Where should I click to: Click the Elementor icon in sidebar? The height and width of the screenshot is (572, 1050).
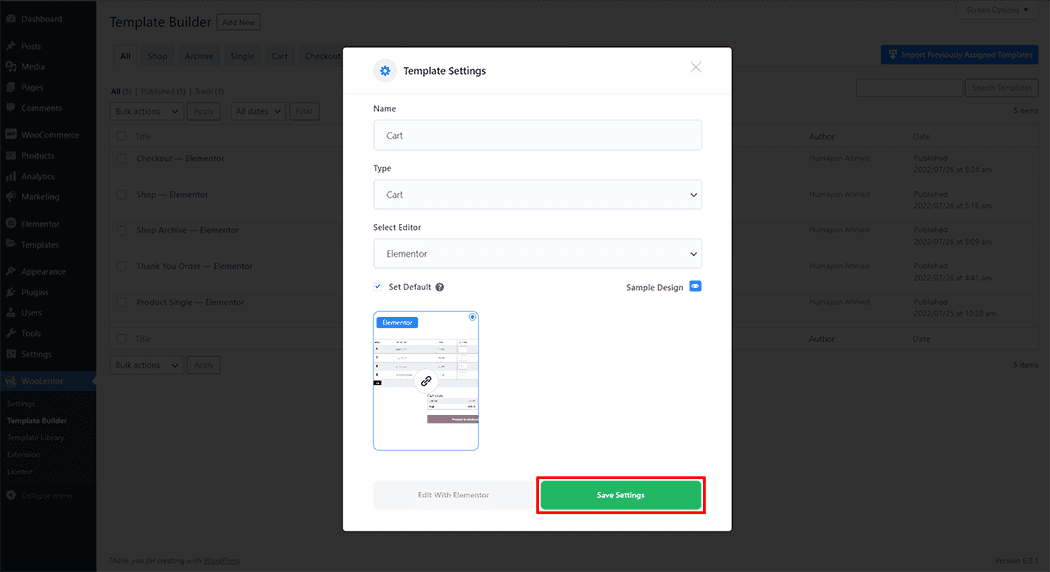tap(10, 224)
